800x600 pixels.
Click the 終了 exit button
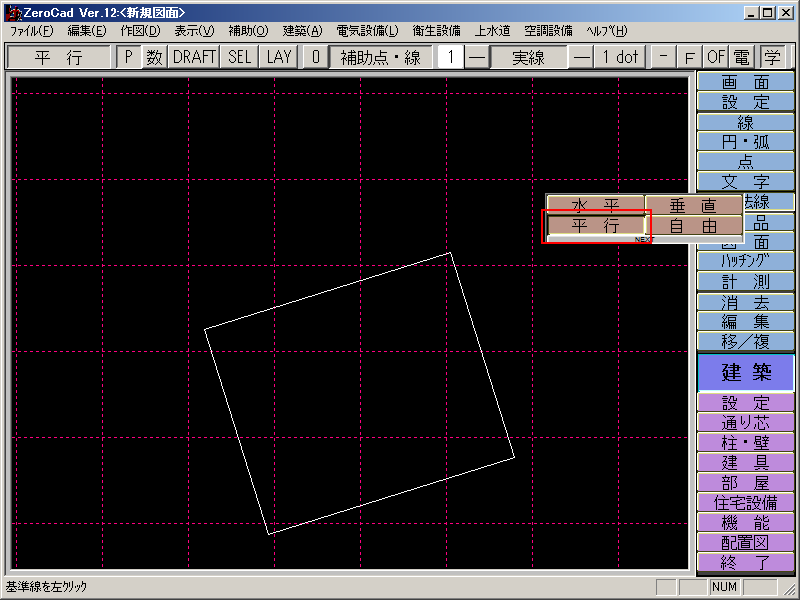point(745,562)
